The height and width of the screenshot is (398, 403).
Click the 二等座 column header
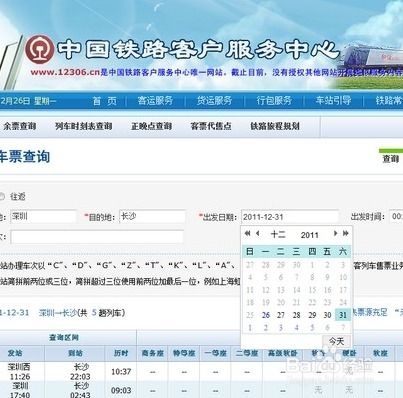coord(247,353)
